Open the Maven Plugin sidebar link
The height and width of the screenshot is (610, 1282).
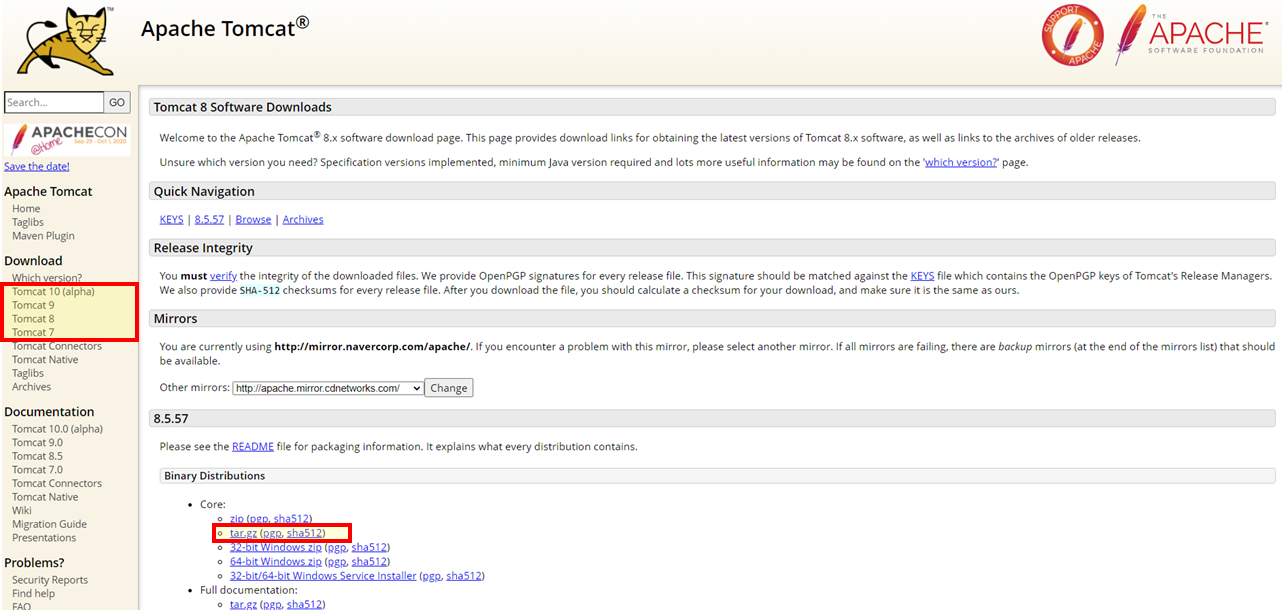pos(43,236)
